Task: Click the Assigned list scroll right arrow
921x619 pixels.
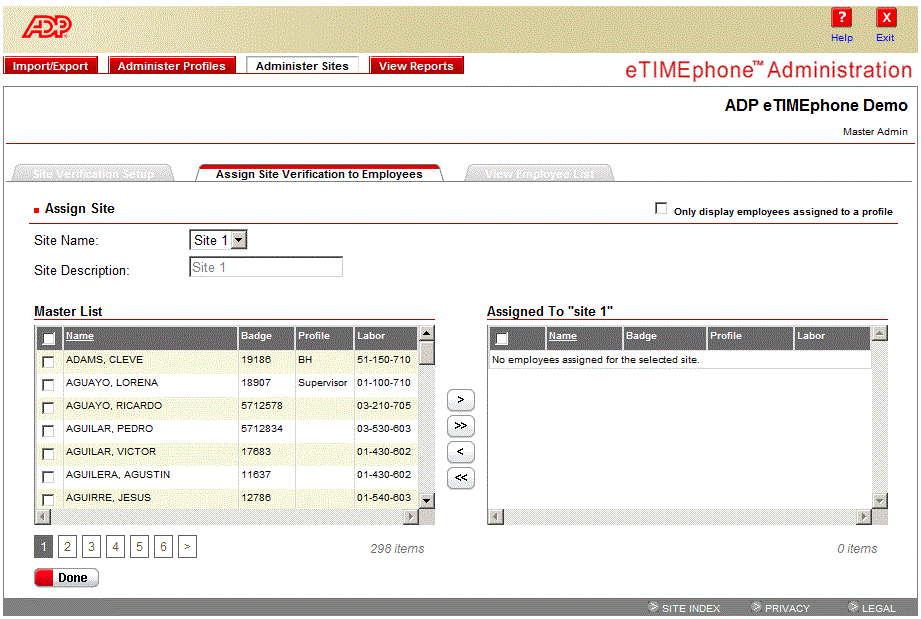Action: 863,517
